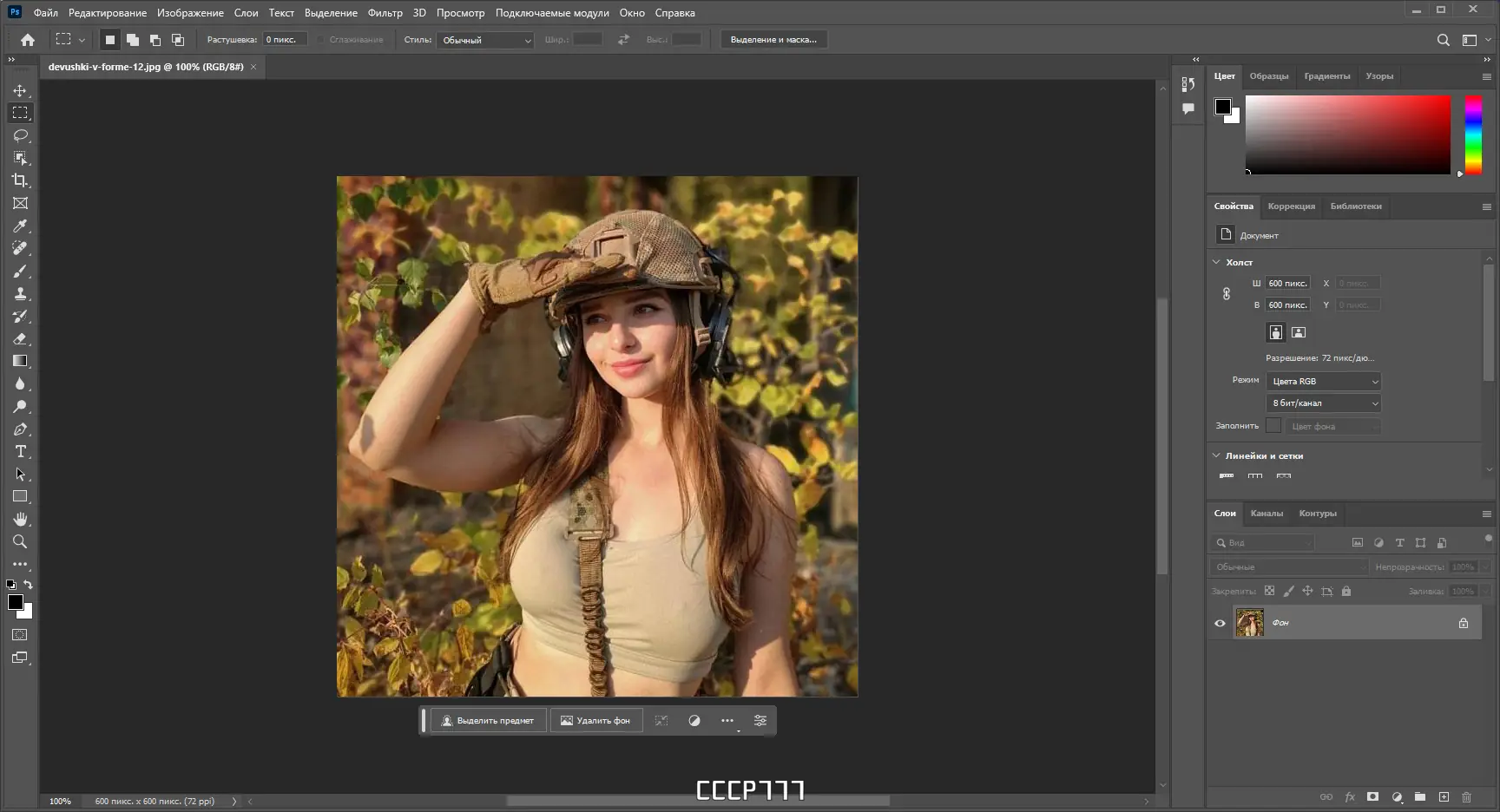Viewport: 1500px width, 812px height.
Task: Select the Move tool
Action: pyautogui.click(x=20, y=90)
